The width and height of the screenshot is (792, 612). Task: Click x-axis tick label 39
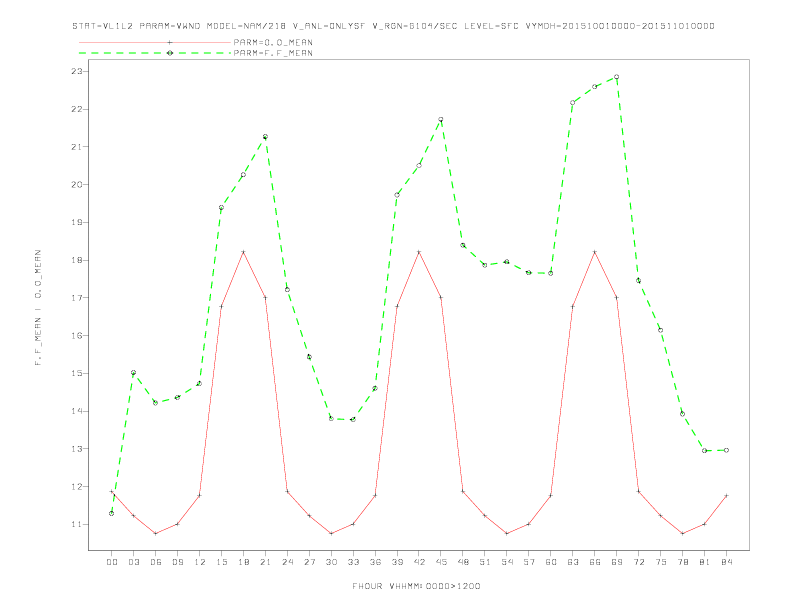click(x=397, y=562)
